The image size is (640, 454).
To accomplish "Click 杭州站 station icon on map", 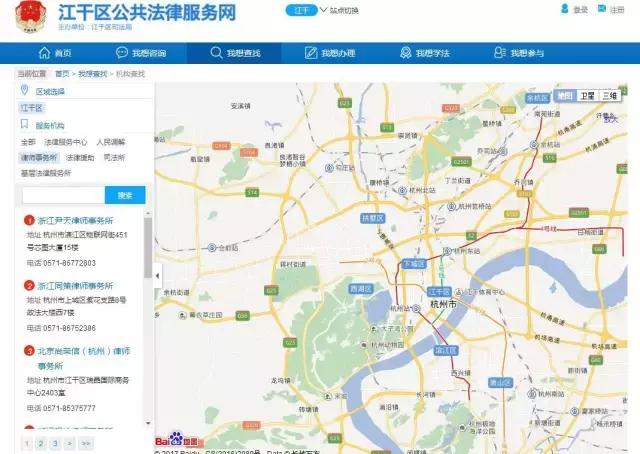I will pyautogui.click(x=416, y=309).
